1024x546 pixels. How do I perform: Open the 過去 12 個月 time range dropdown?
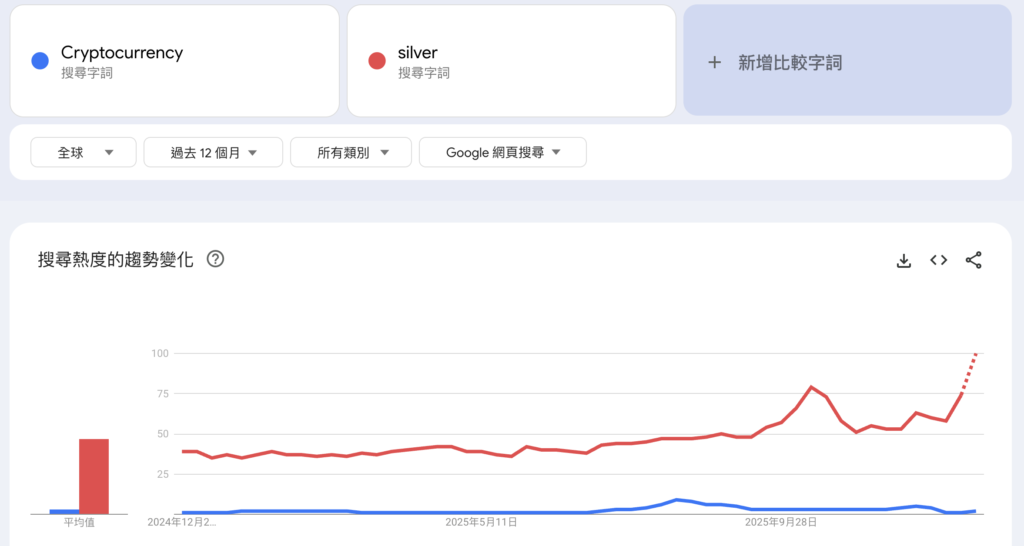coord(213,152)
